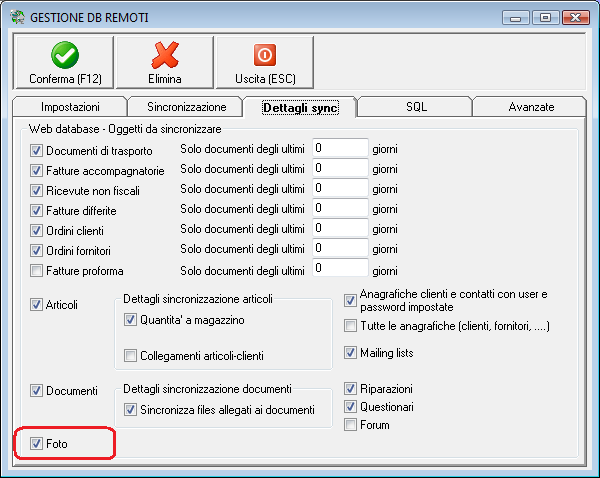This screenshot has height=478, width=600.
Task: Toggle Quantita' a magazzino checkbox
Action: click(130, 320)
